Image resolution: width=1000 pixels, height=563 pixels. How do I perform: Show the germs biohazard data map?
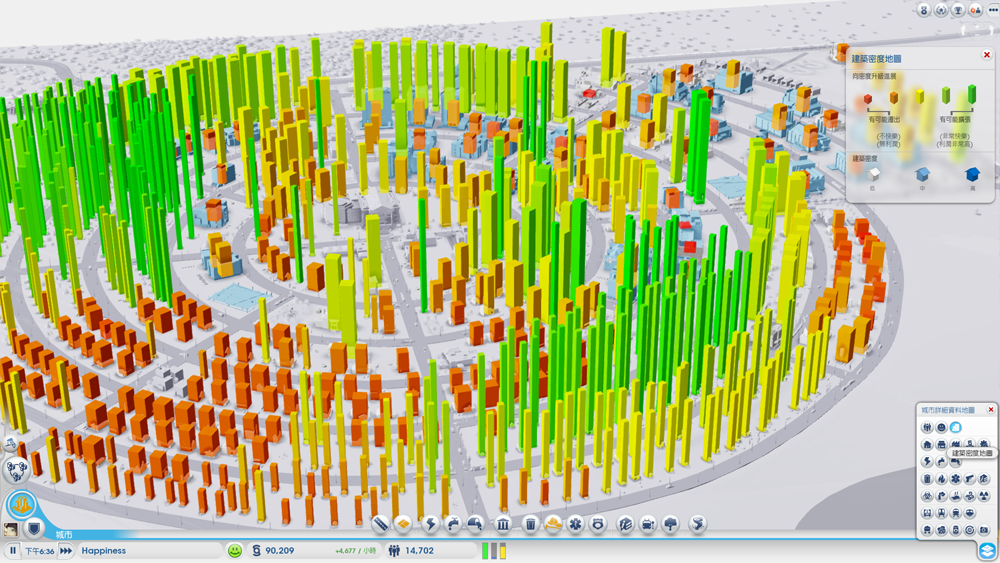(x=927, y=495)
